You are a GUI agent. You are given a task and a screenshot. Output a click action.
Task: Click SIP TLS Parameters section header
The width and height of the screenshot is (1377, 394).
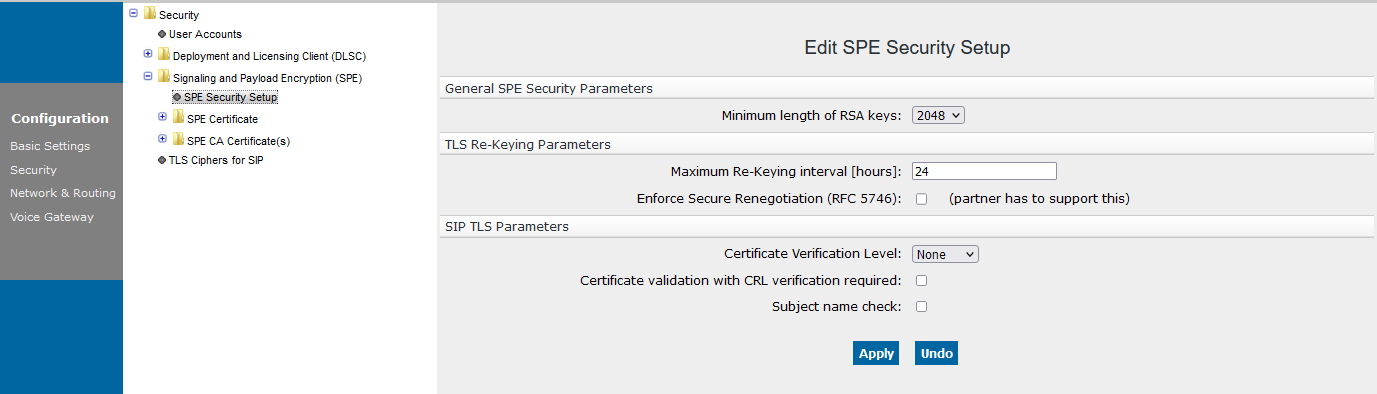tap(507, 227)
